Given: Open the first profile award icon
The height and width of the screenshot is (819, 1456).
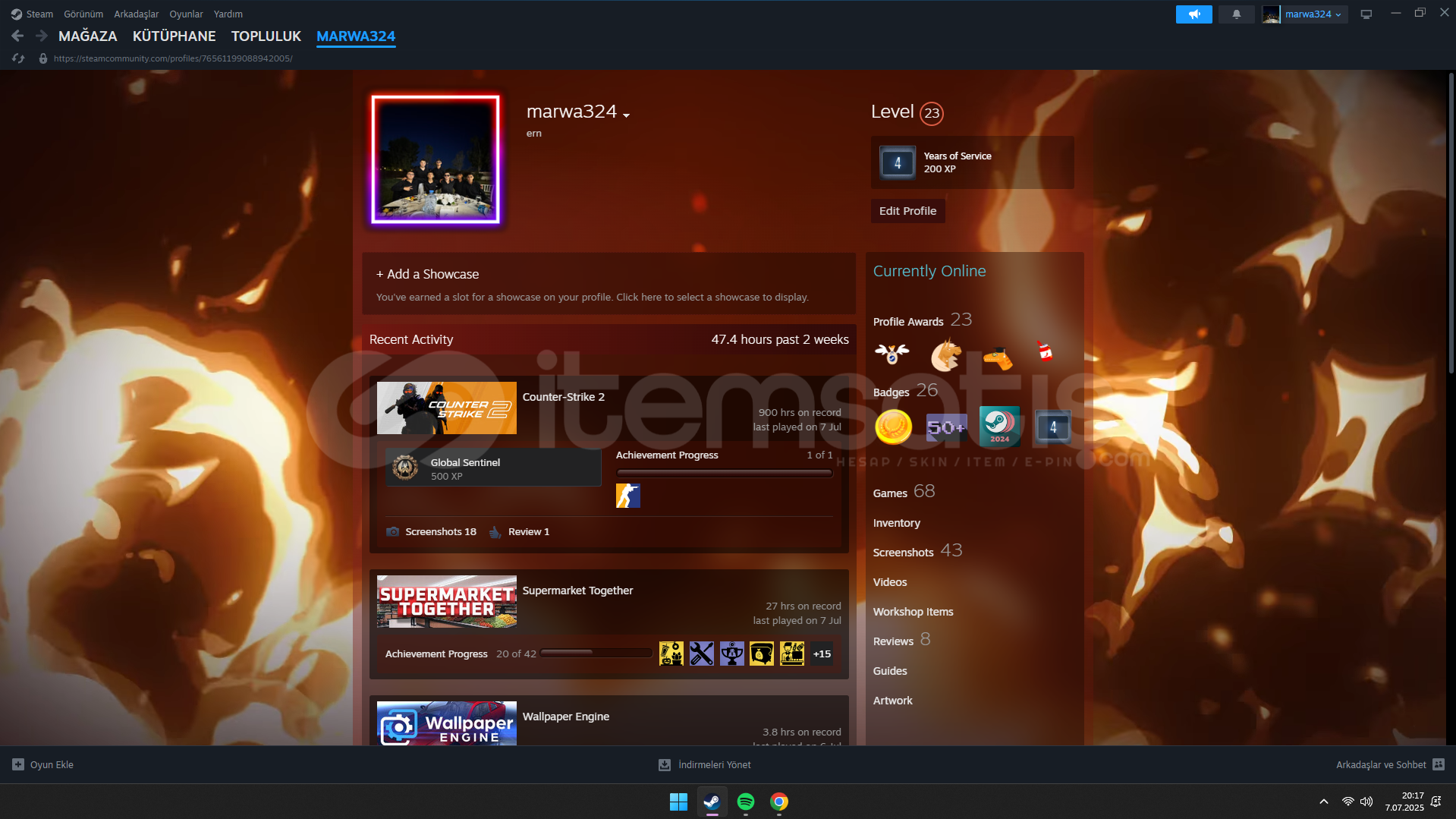Looking at the screenshot, I should coord(892,354).
